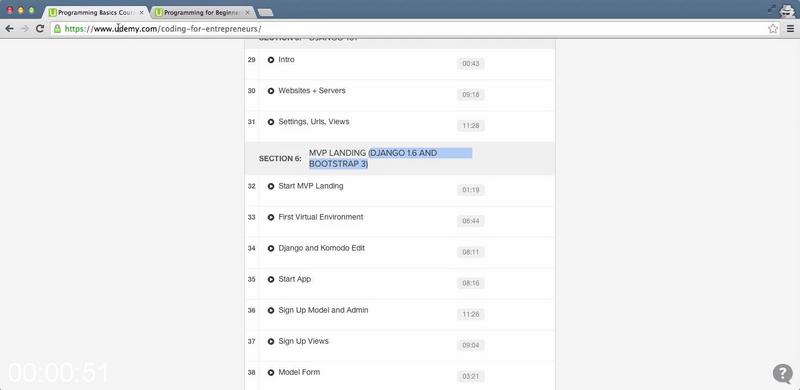Screen dimensions: 800x390
Task: Click the 03:21 duration badge
Action: [471, 377]
